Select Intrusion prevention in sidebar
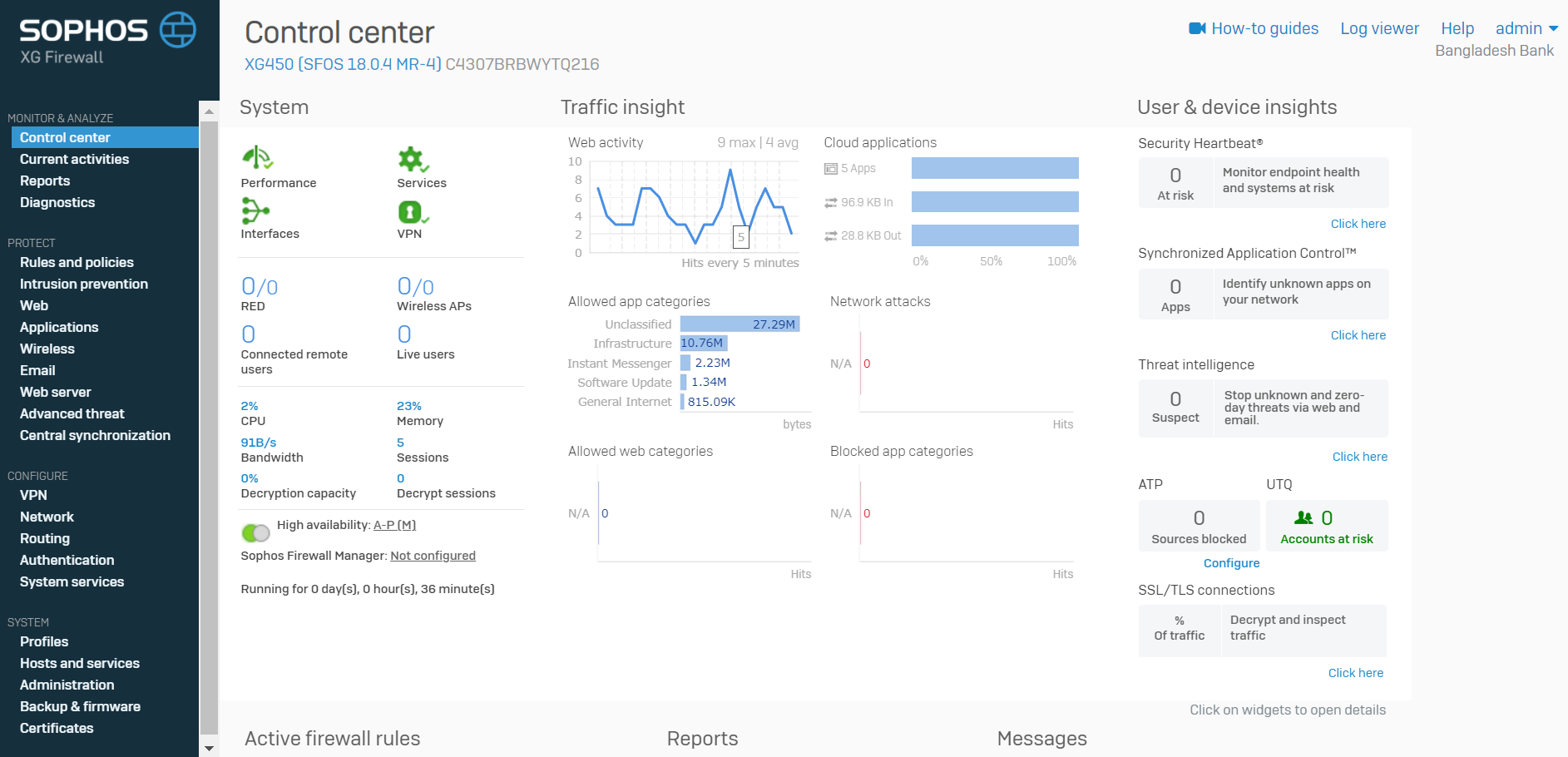The width and height of the screenshot is (1568, 757). 84,284
